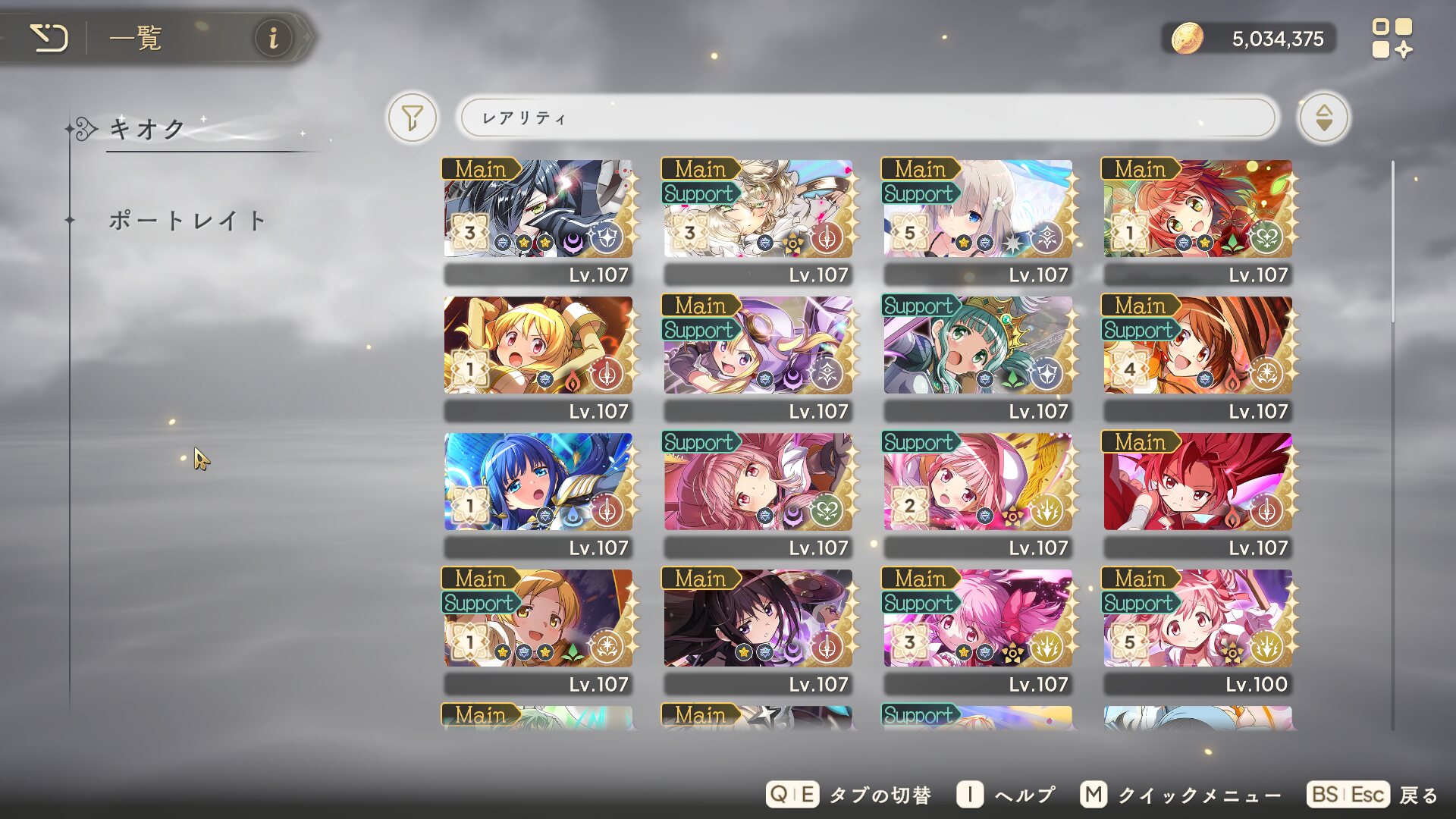This screenshot has height=819, width=1456.
Task: Click the 戻る back button at bottom
Action: (x=1373, y=795)
